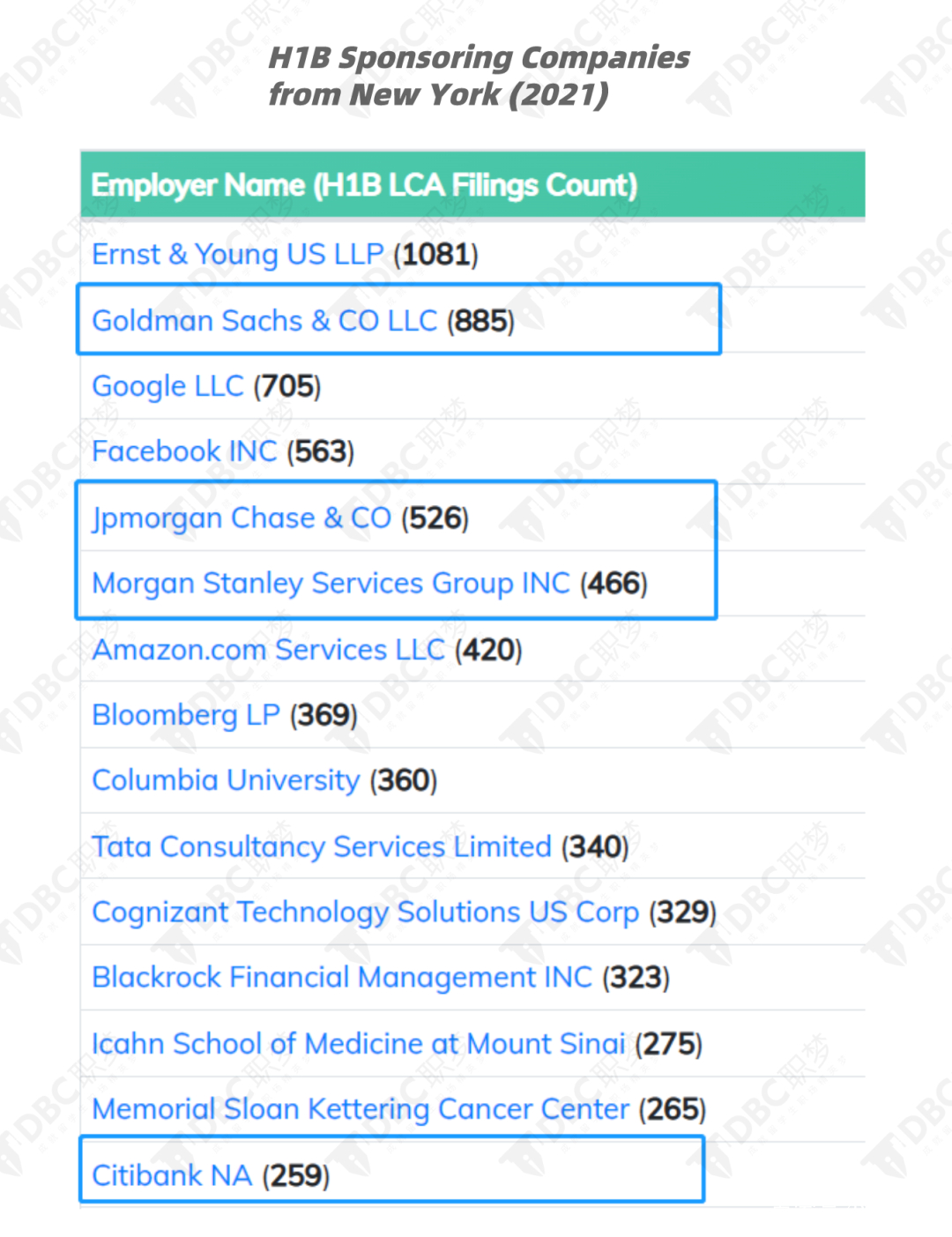Open the Citibank NA link
Screen dimensions: 952x1237
coord(172,1175)
